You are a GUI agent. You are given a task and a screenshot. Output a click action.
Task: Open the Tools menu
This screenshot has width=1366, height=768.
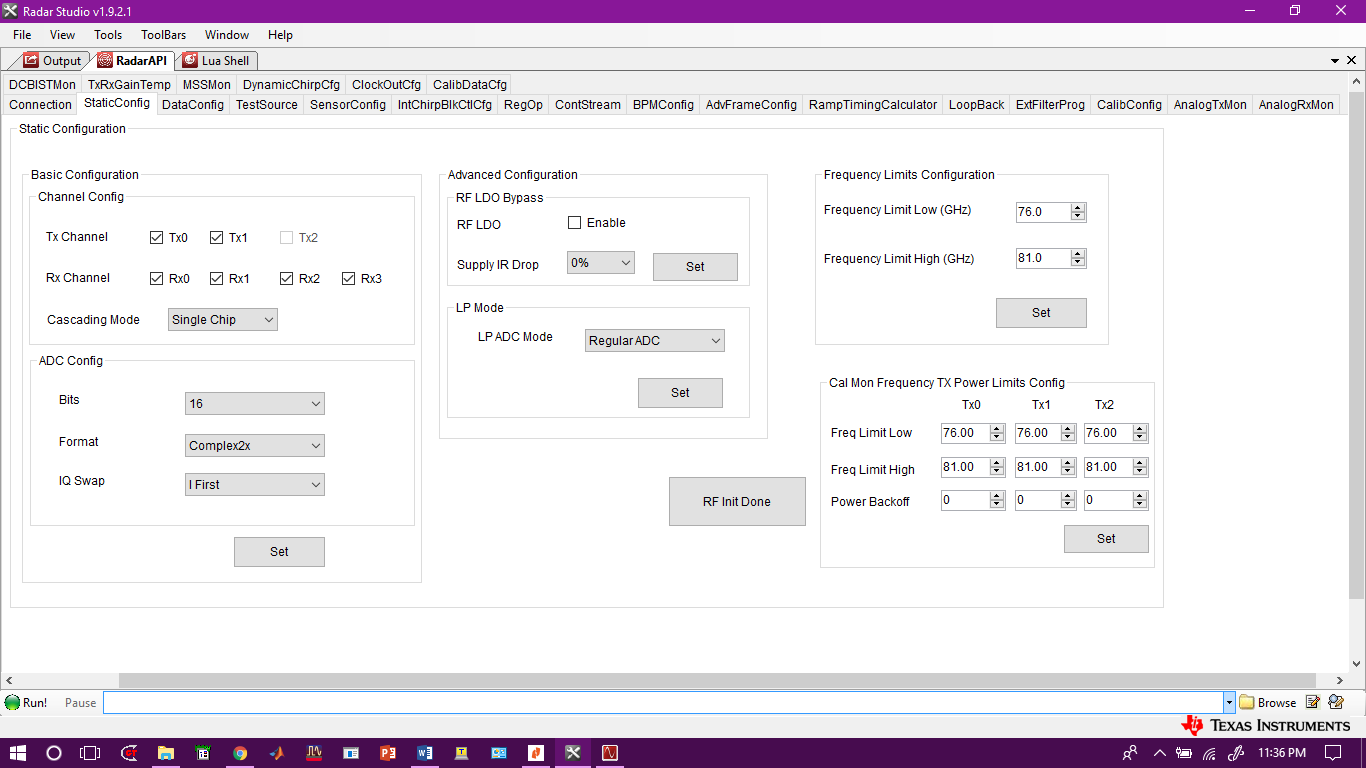(108, 35)
